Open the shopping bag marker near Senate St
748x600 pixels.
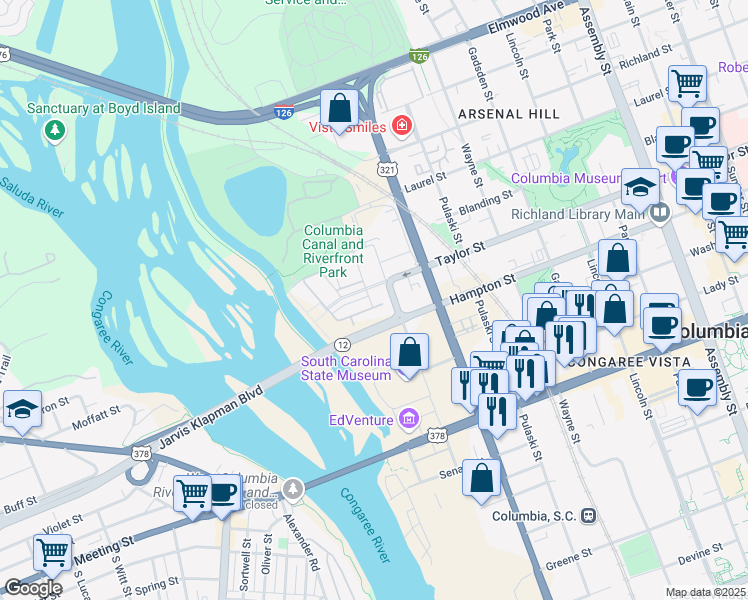(x=481, y=479)
